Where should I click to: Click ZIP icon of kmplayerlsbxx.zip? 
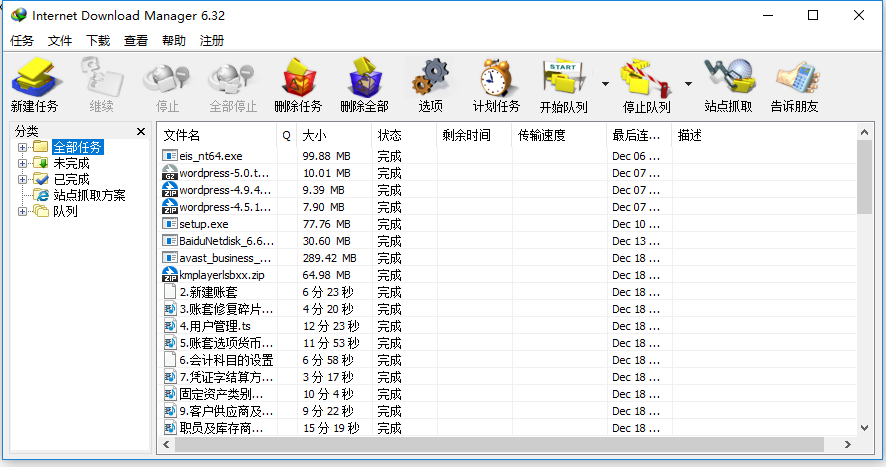(x=170, y=274)
